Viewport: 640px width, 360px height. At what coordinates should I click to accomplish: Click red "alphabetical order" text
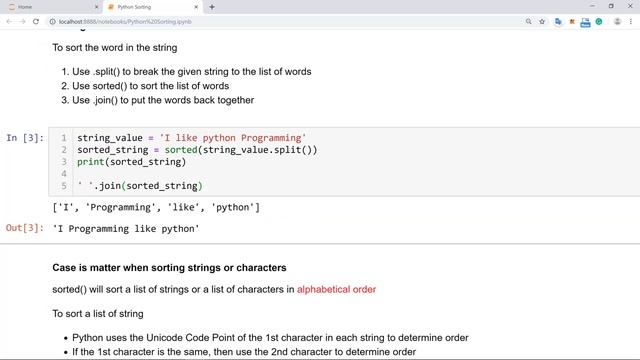tap(336, 289)
